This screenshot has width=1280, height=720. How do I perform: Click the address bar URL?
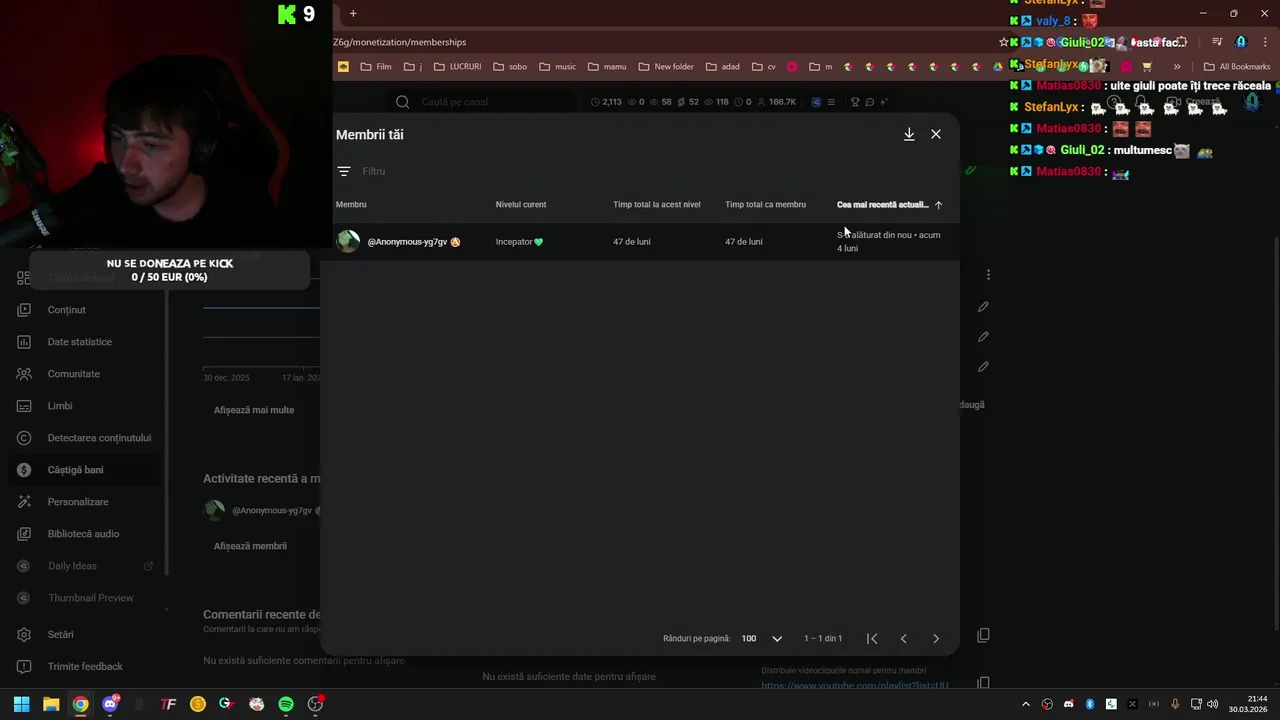tap(400, 42)
